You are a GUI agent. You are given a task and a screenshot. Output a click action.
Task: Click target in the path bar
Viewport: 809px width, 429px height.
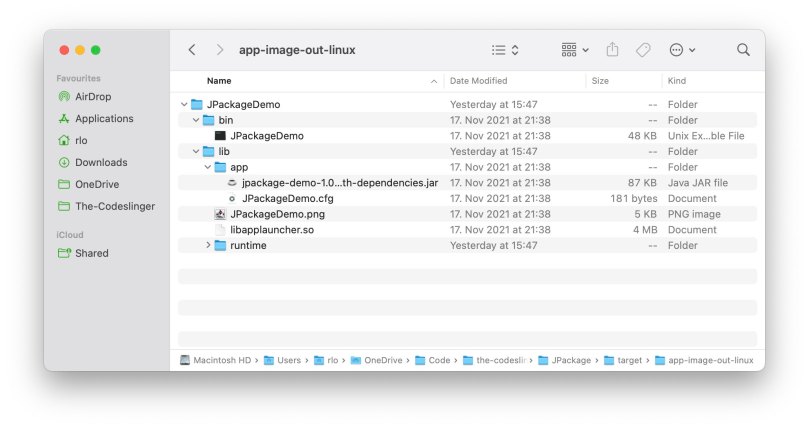[x=628, y=360]
